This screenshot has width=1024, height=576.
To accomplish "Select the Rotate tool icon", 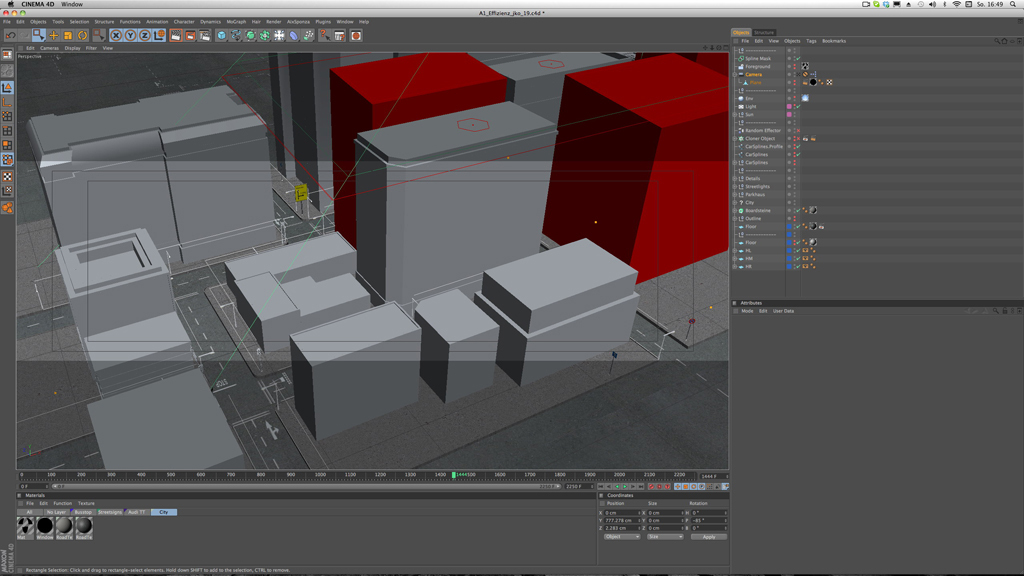I will pos(82,36).
